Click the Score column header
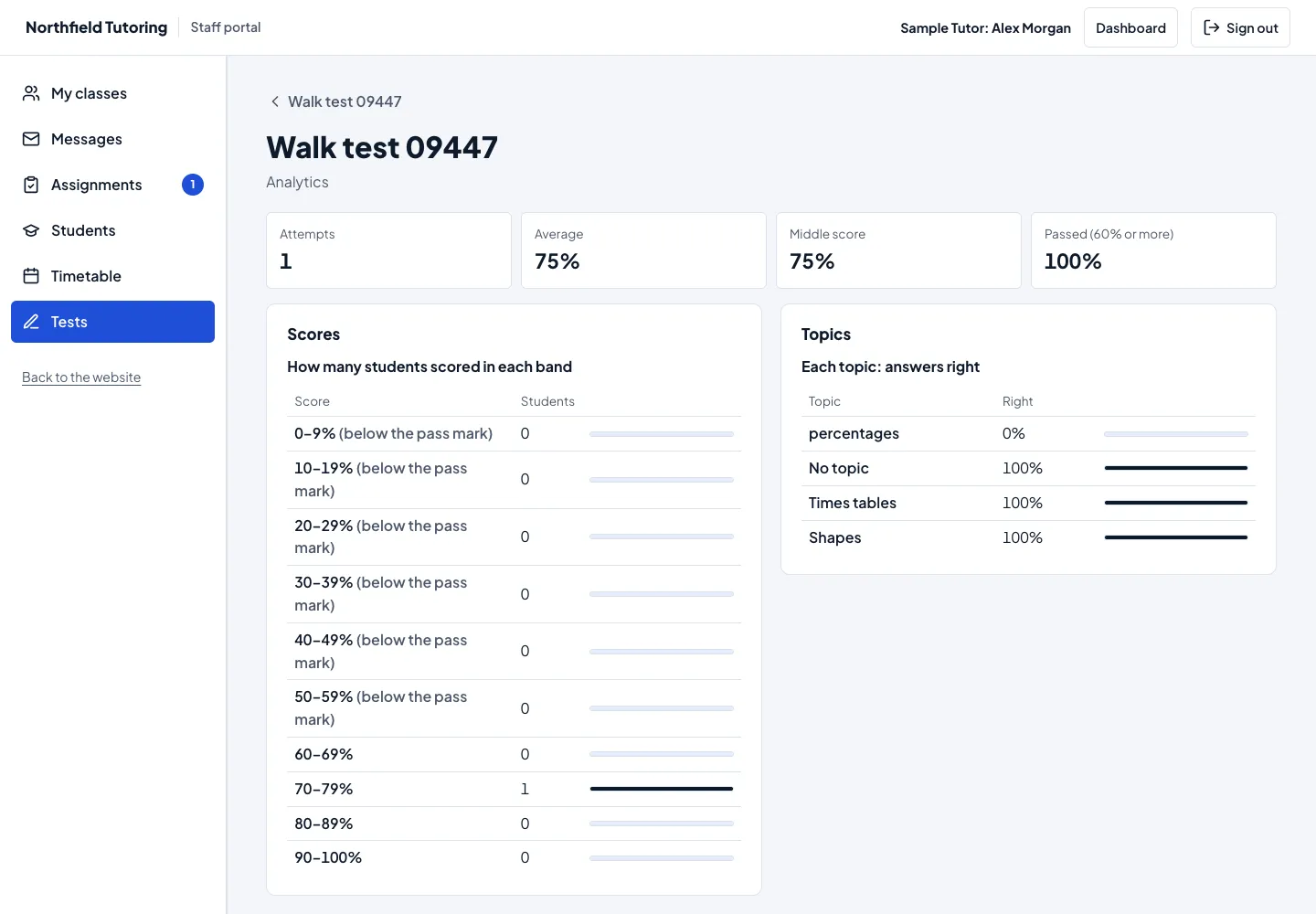This screenshot has height=914, width=1316. click(x=312, y=401)
